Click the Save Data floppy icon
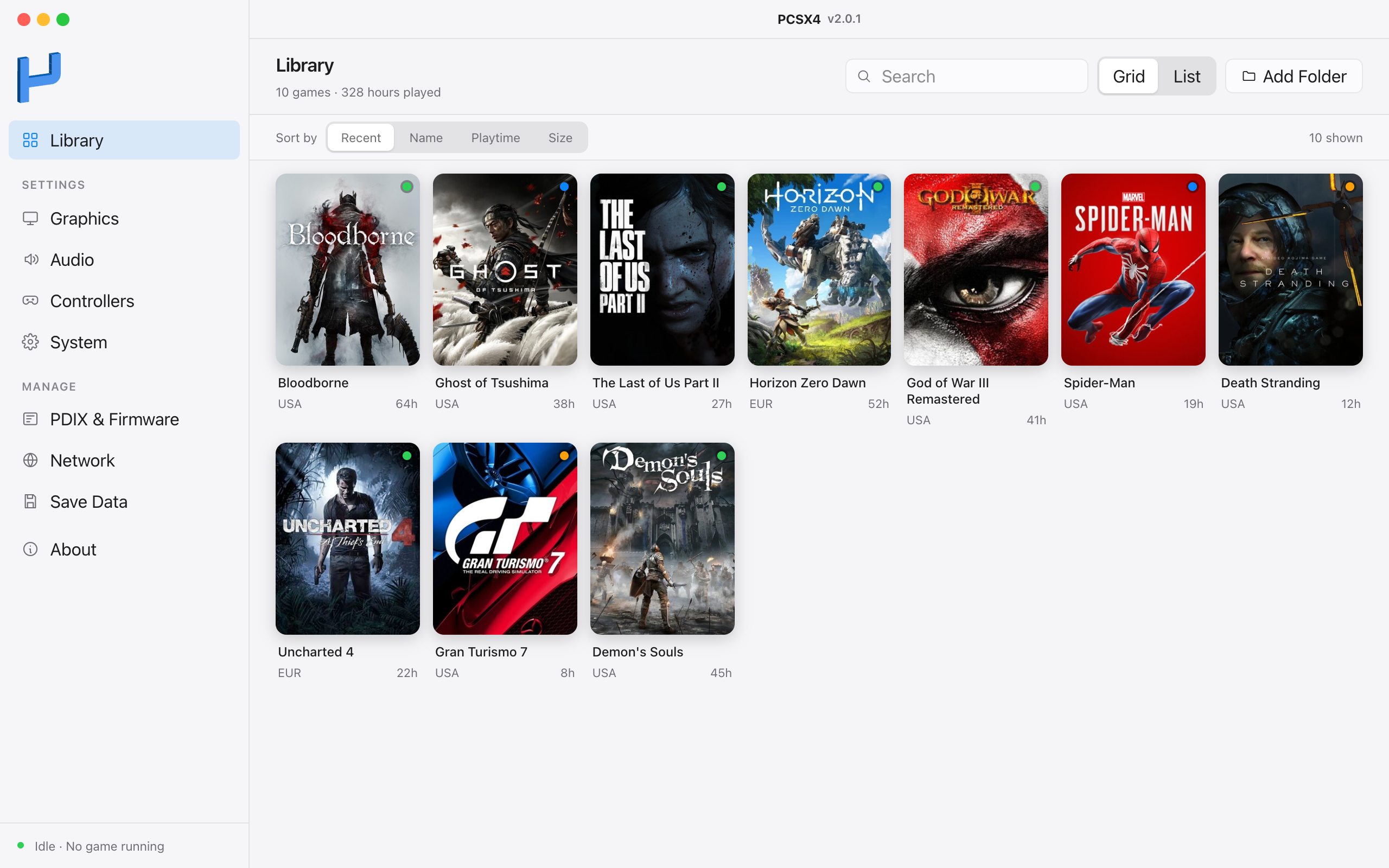This screenshot has height=868, width=1389. 30,502
